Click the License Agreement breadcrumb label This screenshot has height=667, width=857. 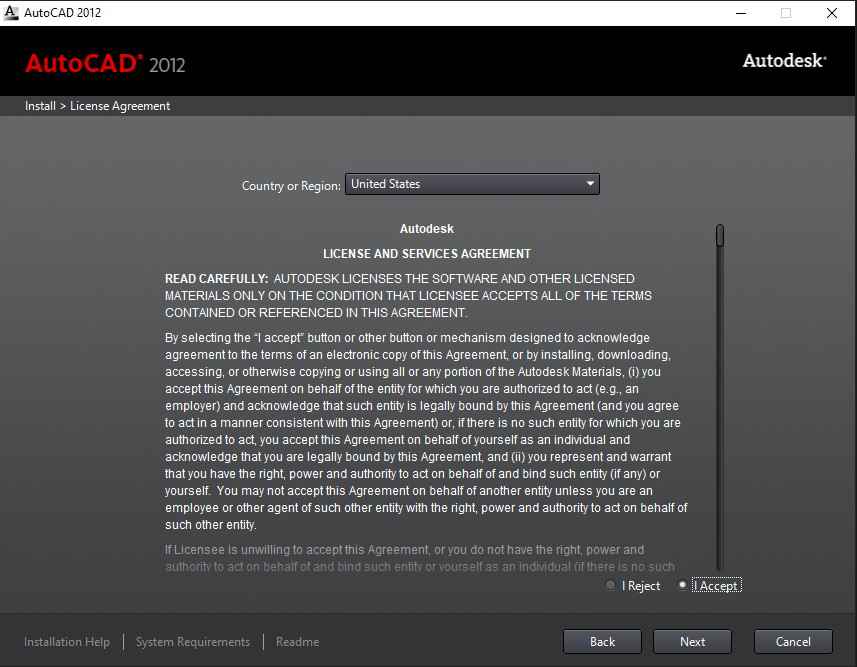click(x=120, y=106)
